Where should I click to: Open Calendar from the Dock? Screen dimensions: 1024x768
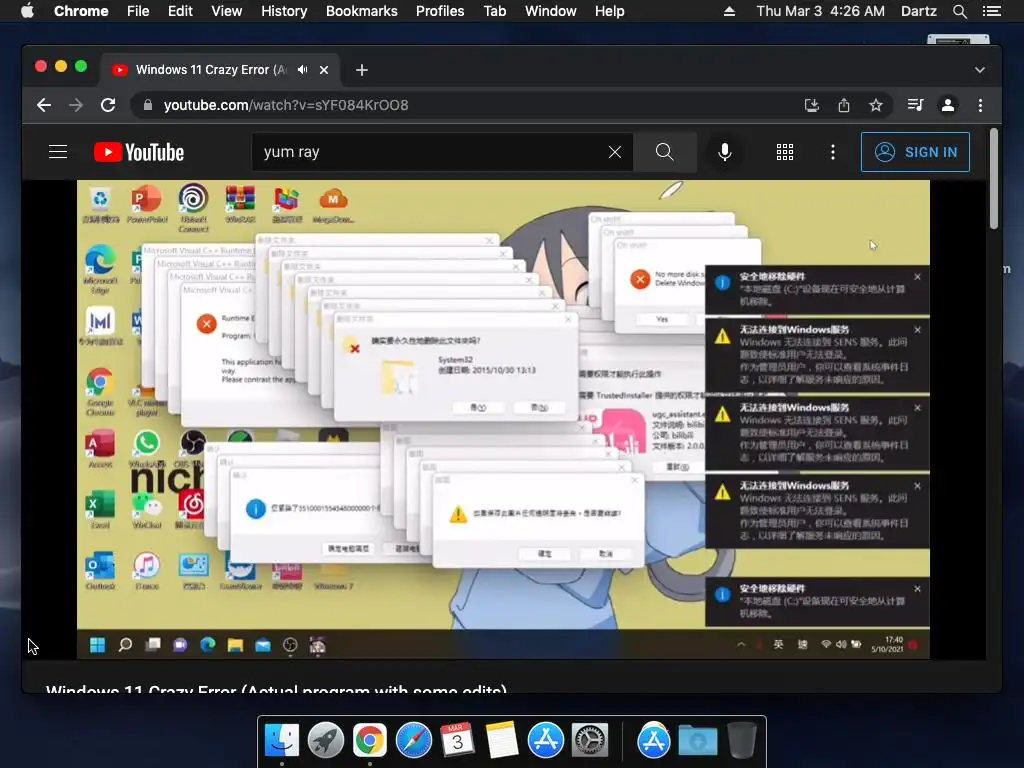tap(457, 741)
